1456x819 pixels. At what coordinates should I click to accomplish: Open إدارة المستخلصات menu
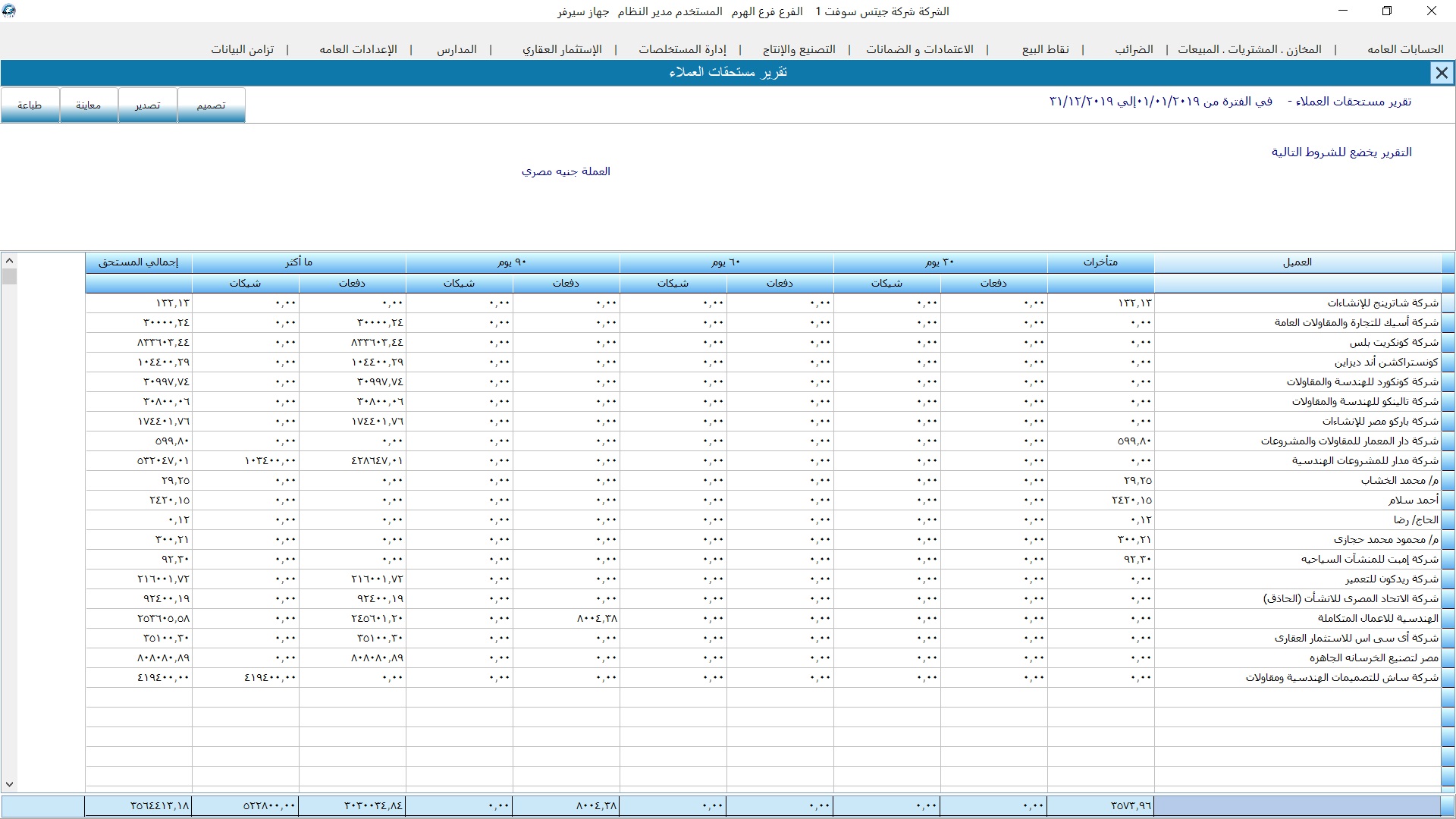click(x=682, y=49)
